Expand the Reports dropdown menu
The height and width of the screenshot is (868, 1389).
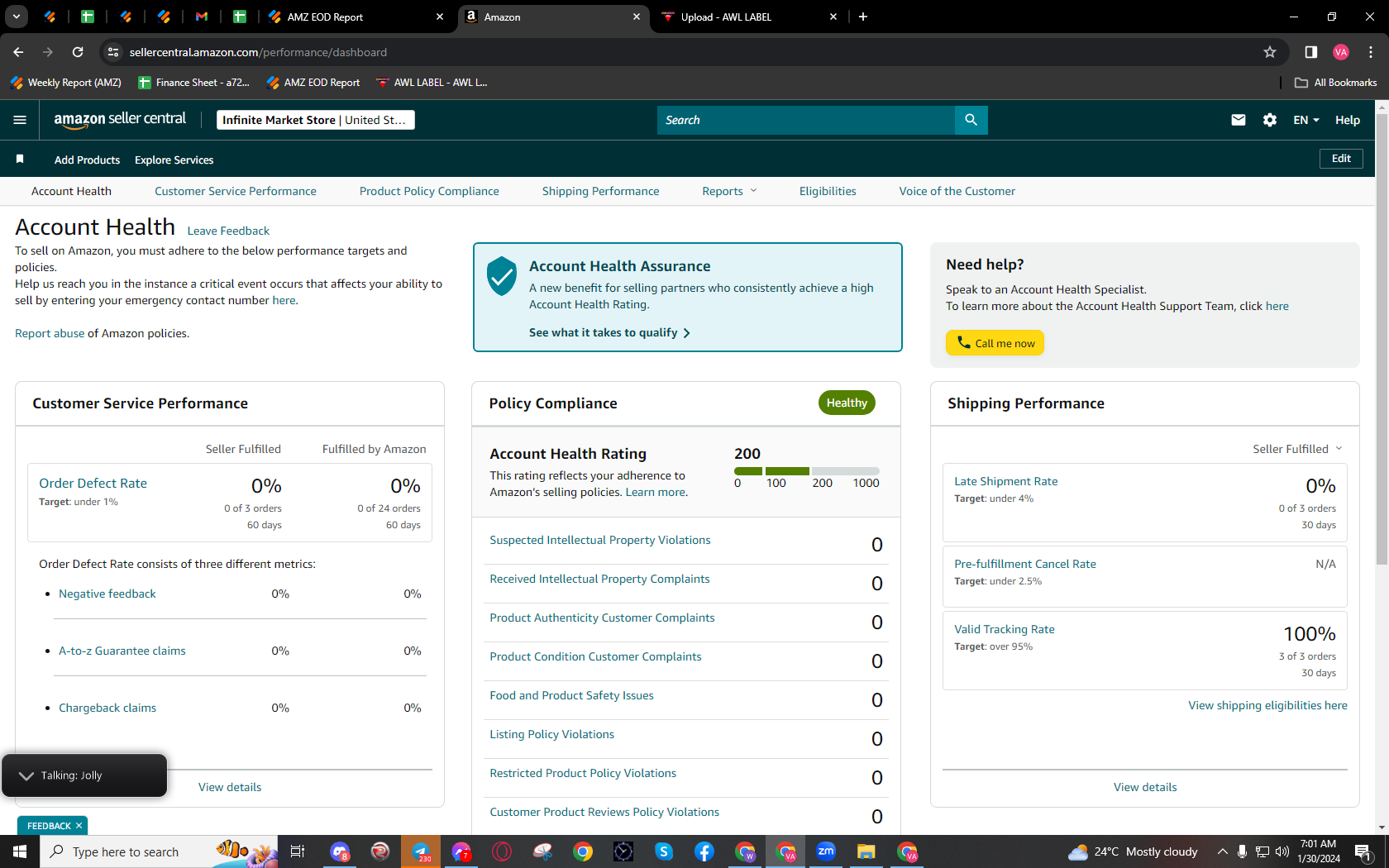729,191
